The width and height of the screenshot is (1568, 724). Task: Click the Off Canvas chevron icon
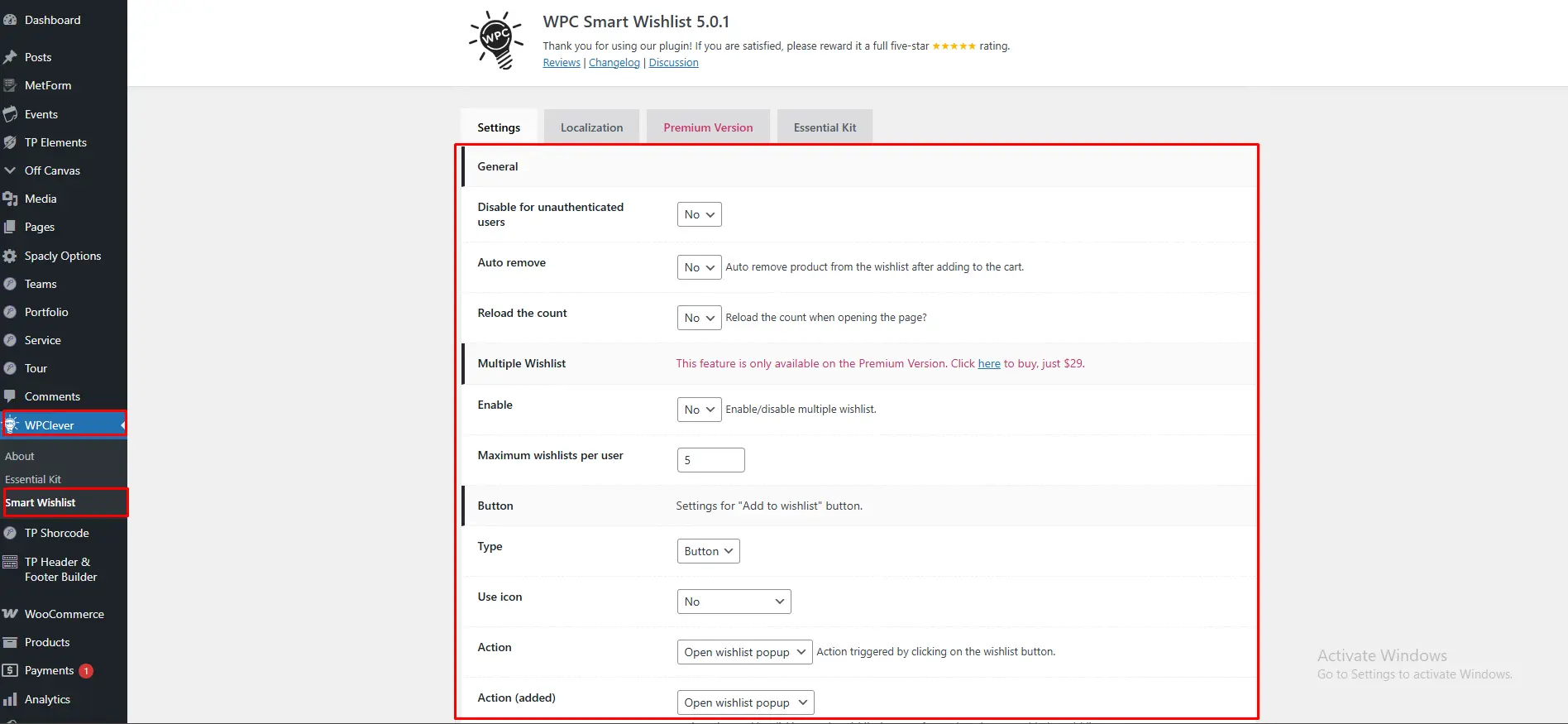pos(10,170)
